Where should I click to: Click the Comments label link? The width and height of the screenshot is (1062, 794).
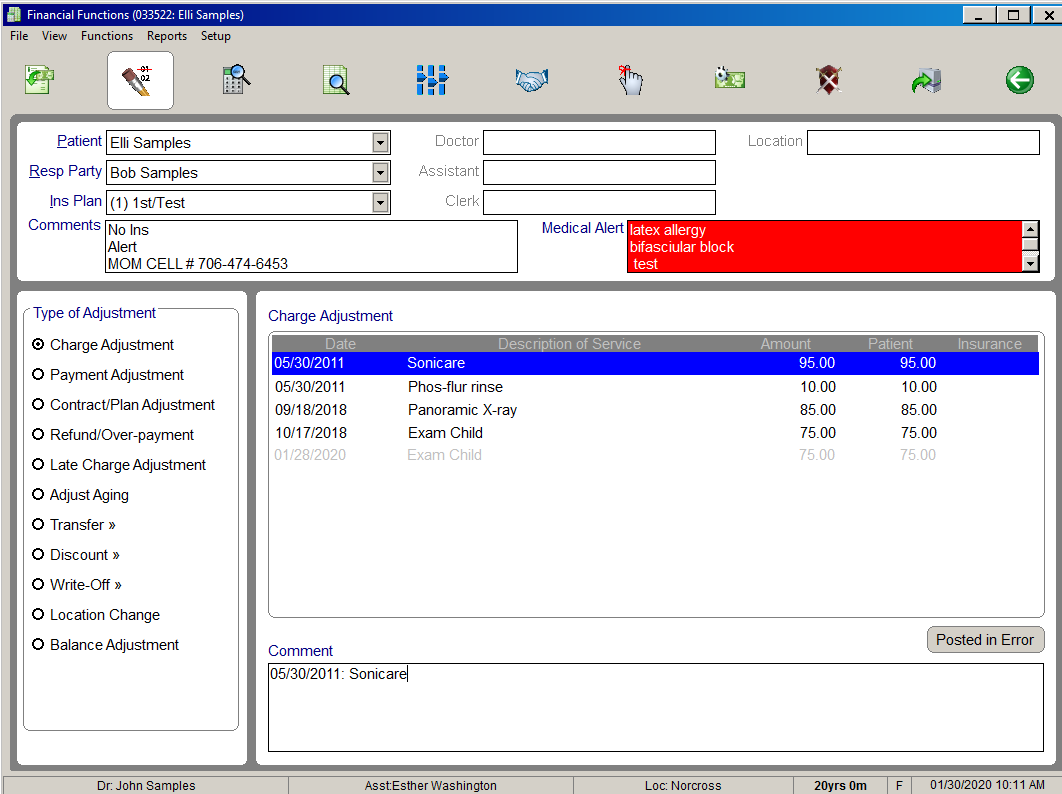click(x=64, y=225)
